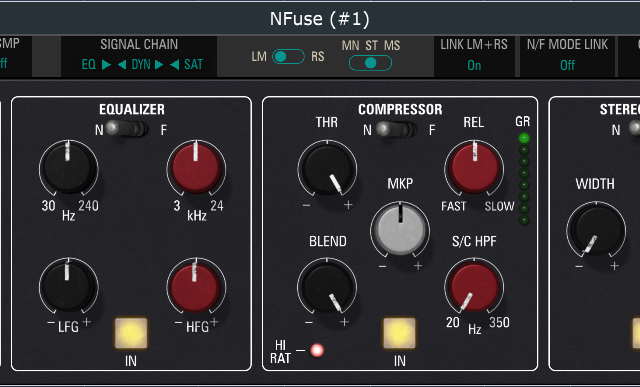The width and height of the screenshot is (640, 387).
Task: Switch the MN ST MS mode selector
Action: 370,63
